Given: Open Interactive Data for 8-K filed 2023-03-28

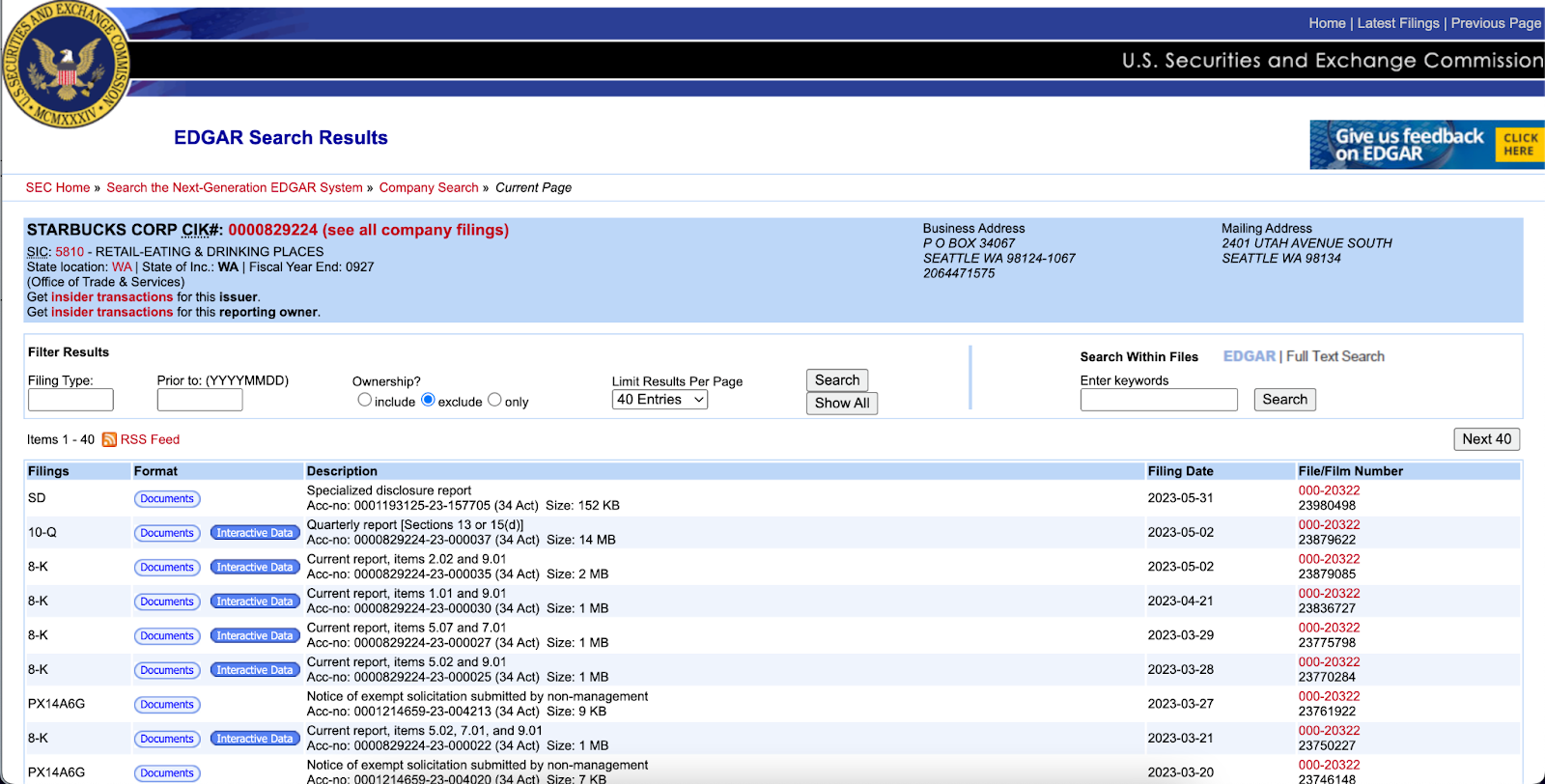Looking at the screenshot, I should (x=255, y=670).
